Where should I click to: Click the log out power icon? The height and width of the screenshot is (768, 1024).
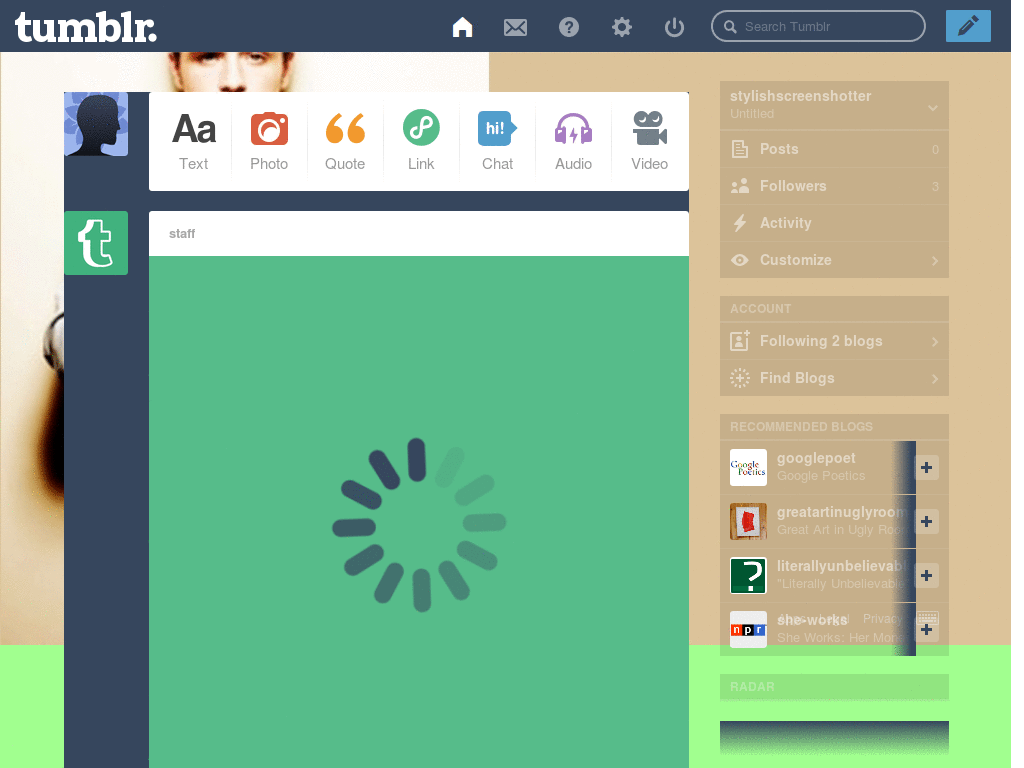(675, 27)
